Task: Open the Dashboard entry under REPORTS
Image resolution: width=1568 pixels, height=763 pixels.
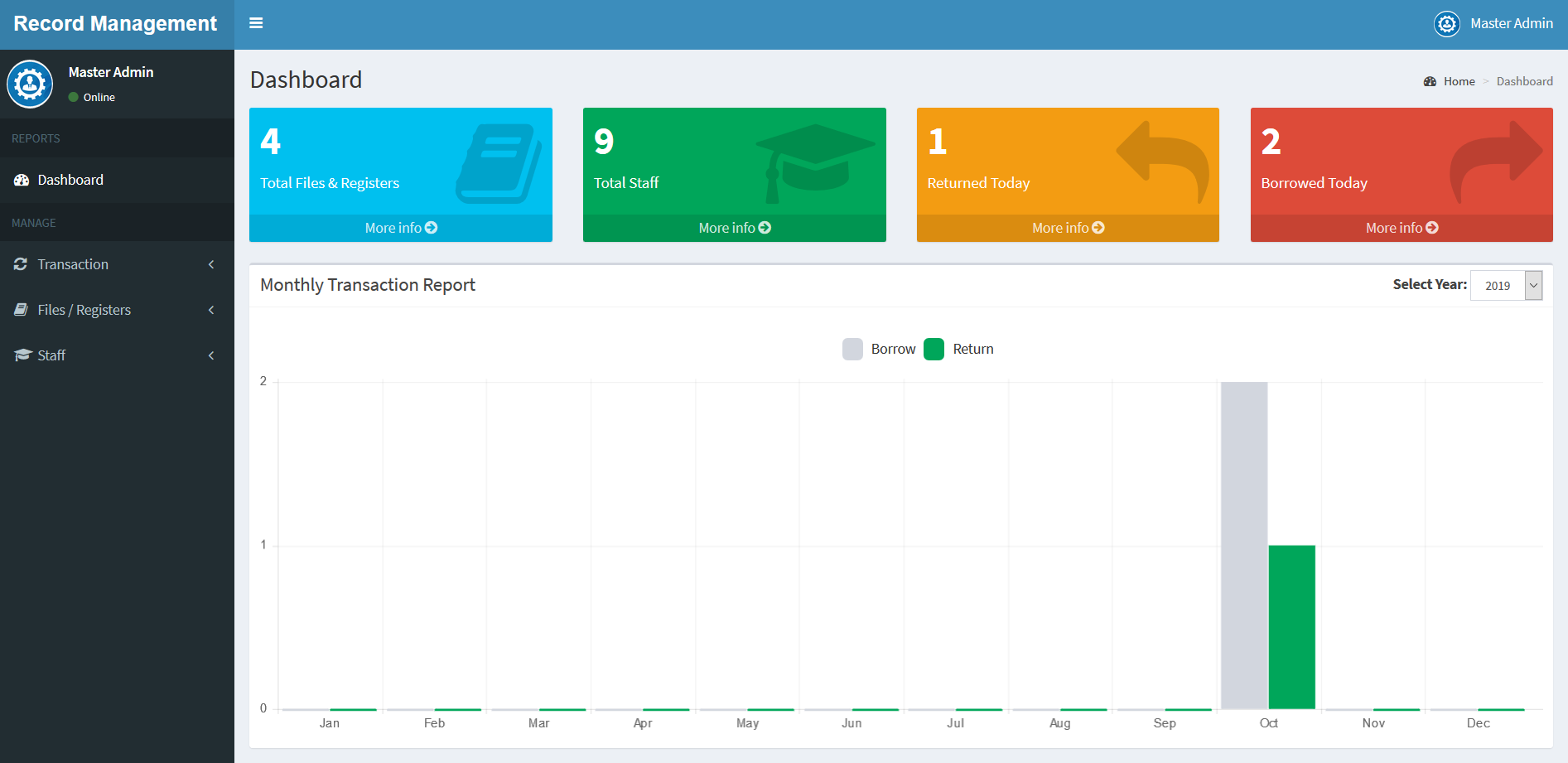Action: coord(70,179)
